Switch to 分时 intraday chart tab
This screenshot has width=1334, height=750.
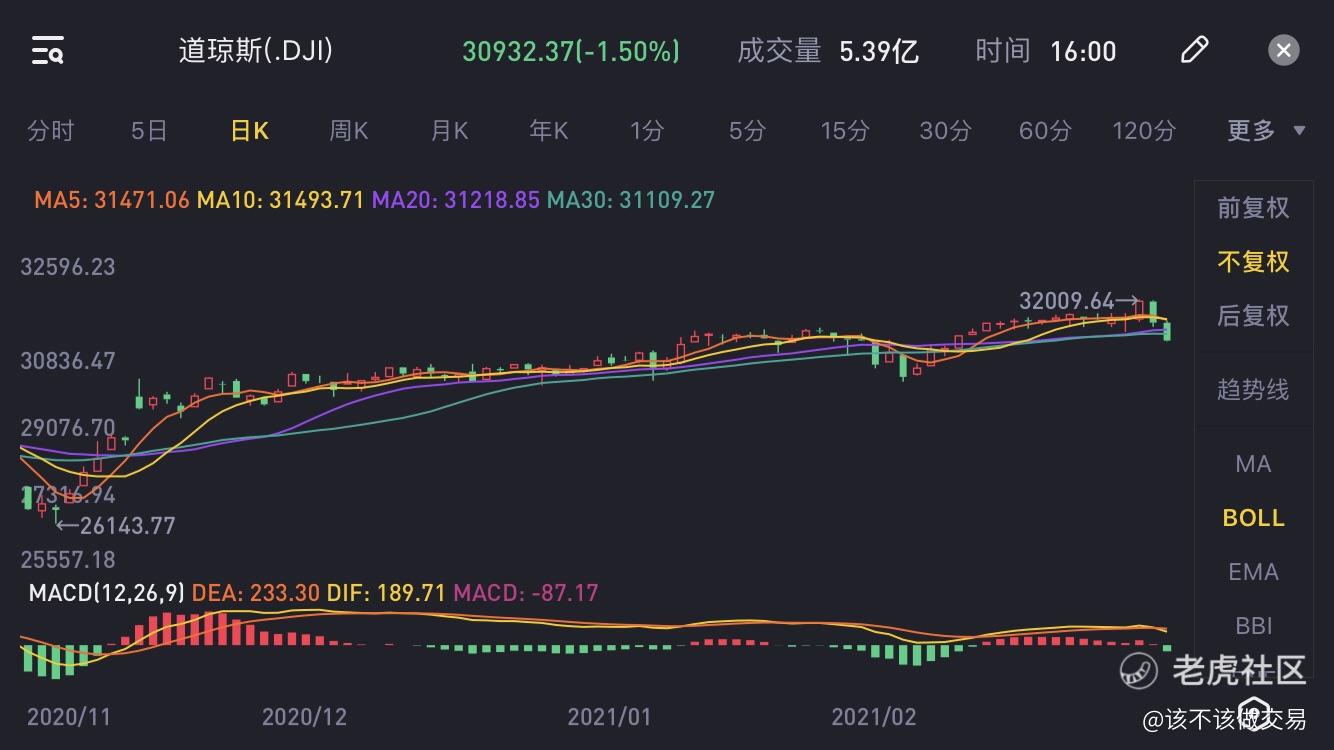click(x=51, y=130)
